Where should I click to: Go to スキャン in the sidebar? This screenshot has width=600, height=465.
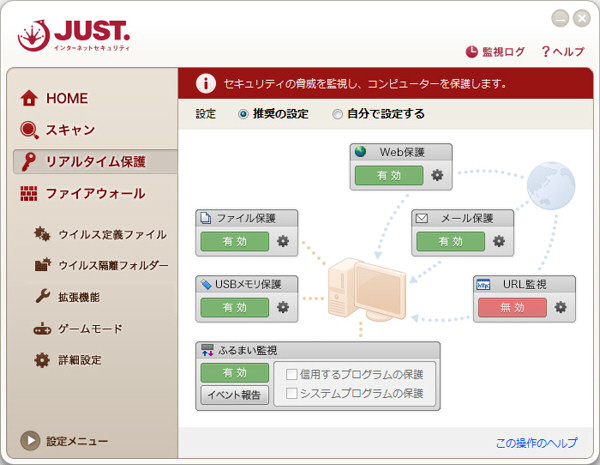click(x=69, y=130)
